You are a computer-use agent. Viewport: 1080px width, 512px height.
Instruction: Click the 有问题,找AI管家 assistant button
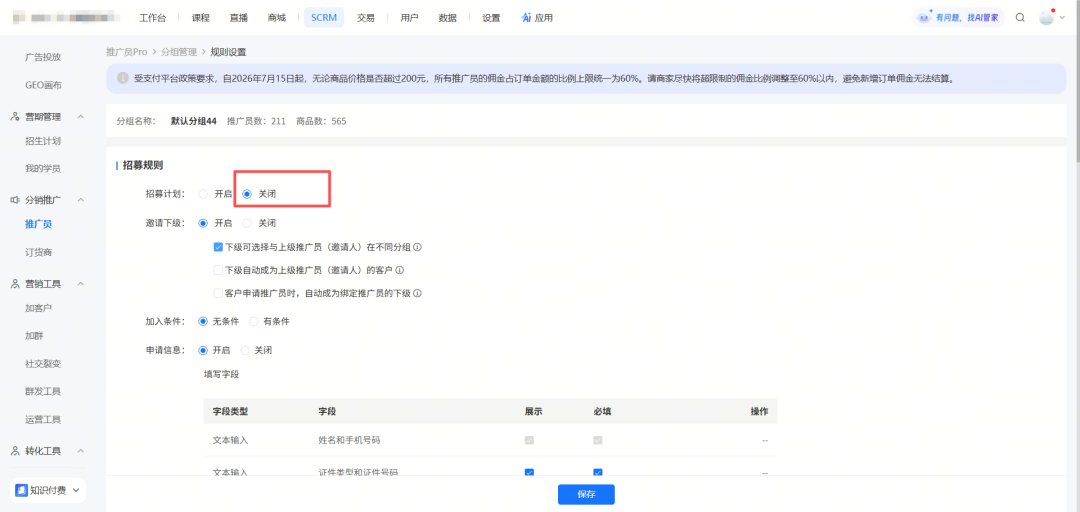coord(958,18)
